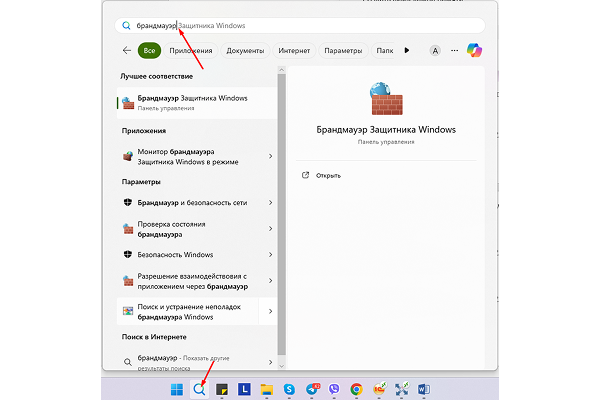Select the Папк filter tab
The height and width of the screenshot is (400, 600).
(385, 51)
